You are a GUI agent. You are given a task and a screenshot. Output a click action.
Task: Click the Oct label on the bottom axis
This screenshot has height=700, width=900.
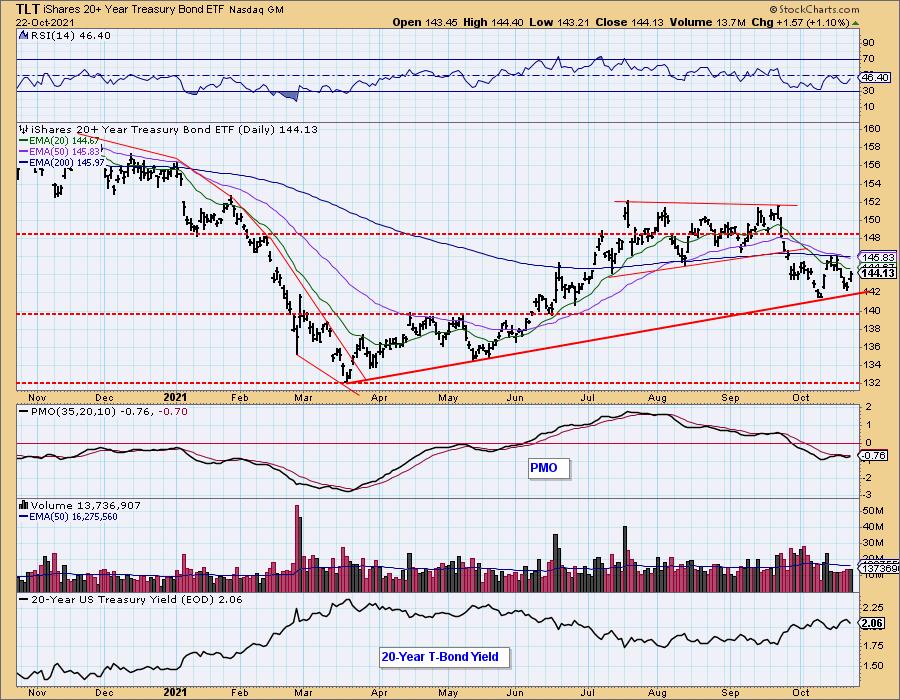(x=801, y=692)
